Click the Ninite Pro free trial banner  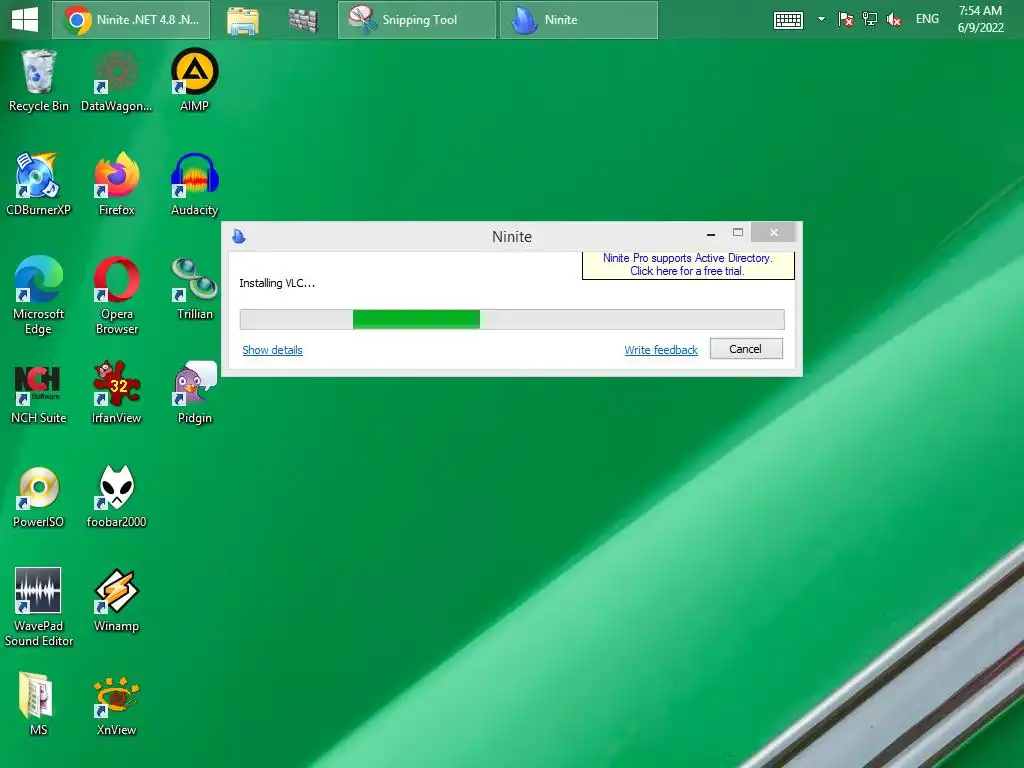tap(688, 264)
